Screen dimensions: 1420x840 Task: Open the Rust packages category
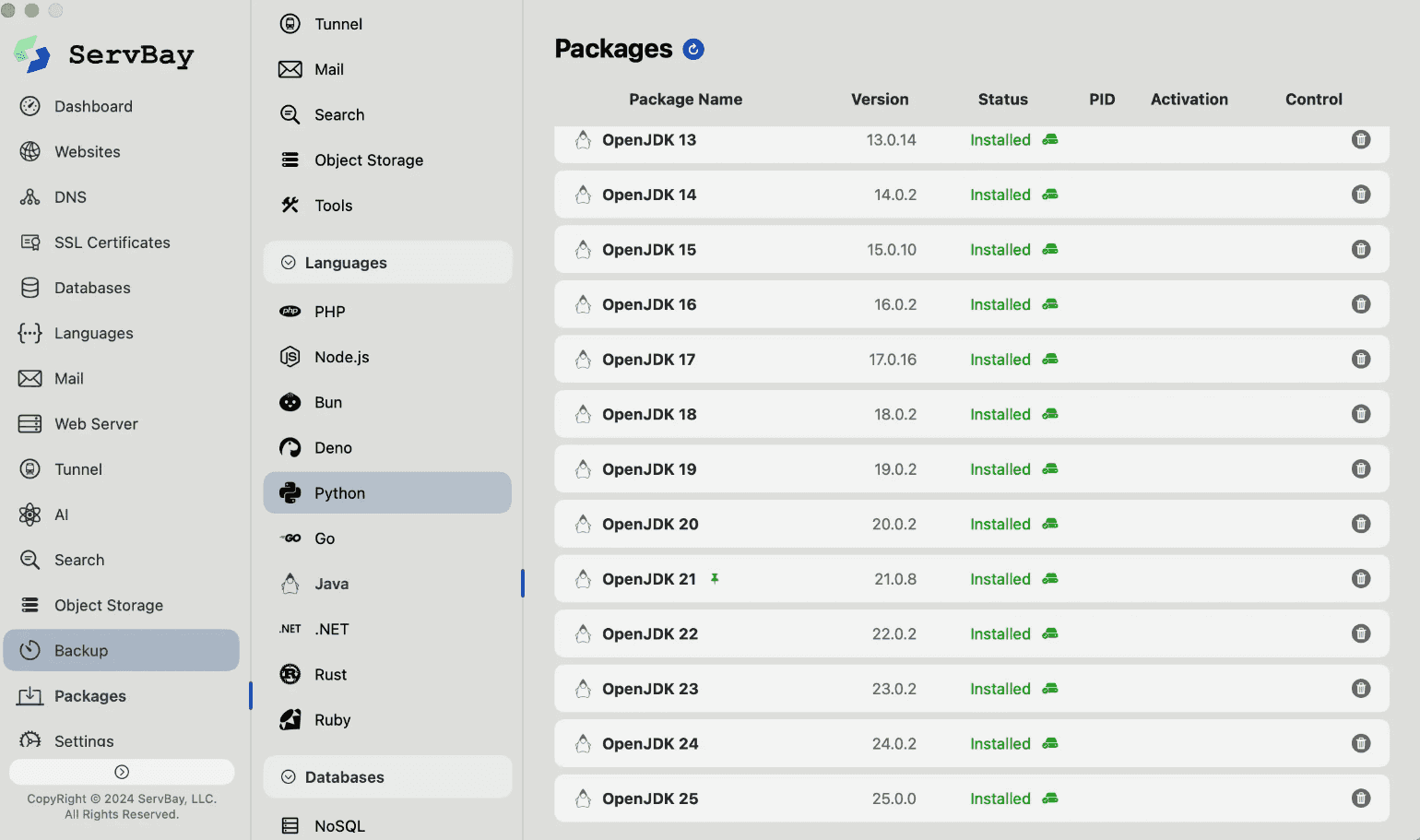tap(330, 675)
